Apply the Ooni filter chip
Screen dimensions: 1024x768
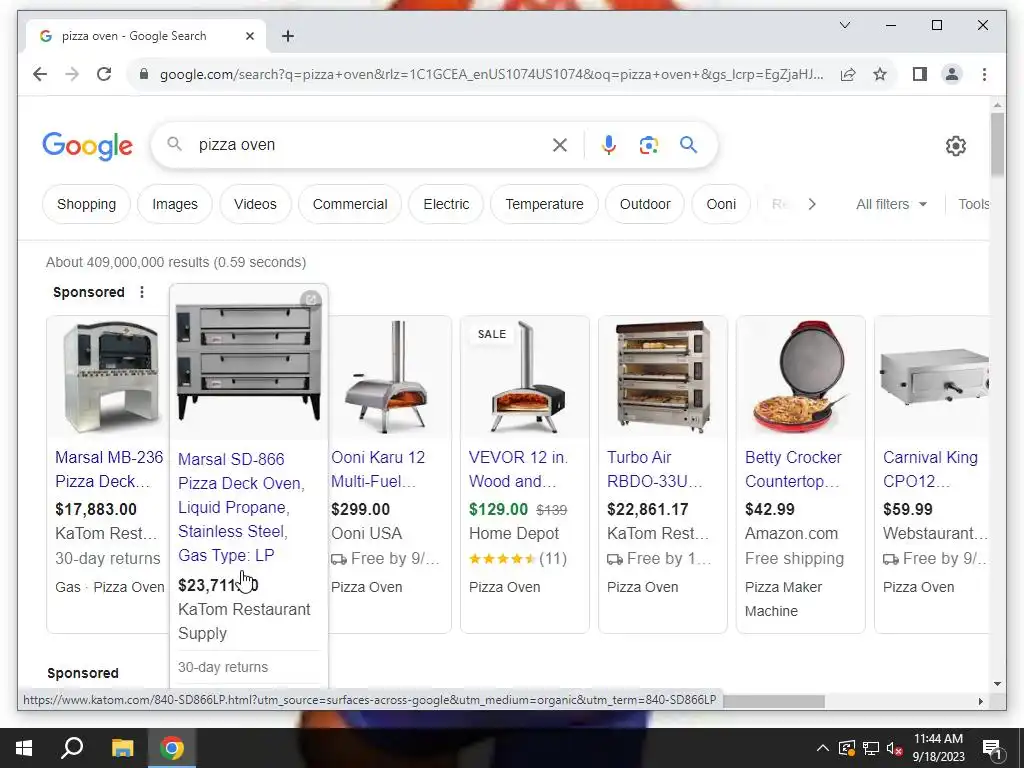click(x=720, y=204)
